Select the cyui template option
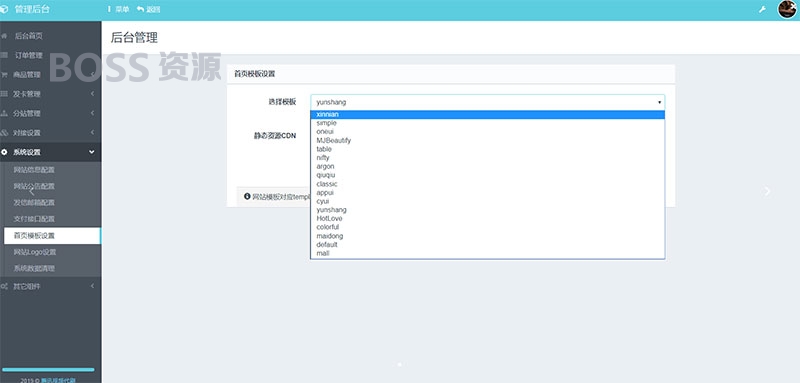The height and width of the screenshot is (383, 800). click(x=487, y=201)
